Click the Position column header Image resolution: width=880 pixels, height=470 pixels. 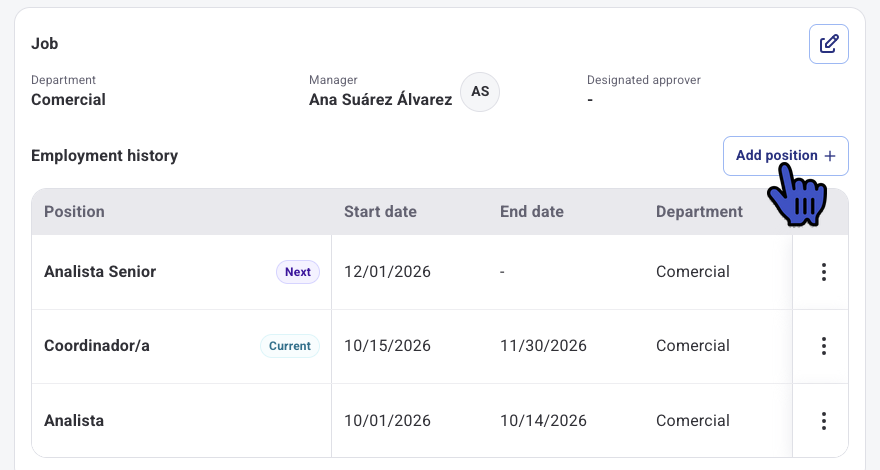(x=74, y=212)
